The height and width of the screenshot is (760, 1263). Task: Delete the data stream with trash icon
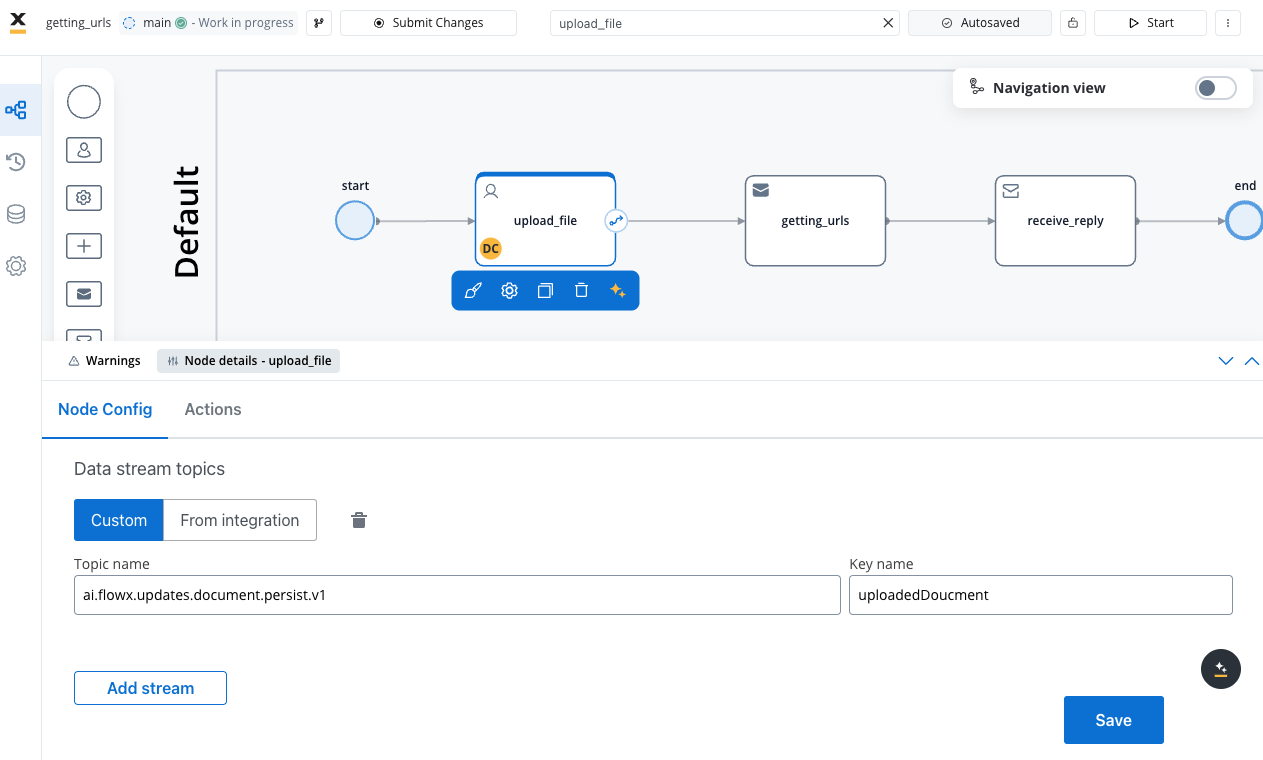pyautogui.click(x=359, y=520)
